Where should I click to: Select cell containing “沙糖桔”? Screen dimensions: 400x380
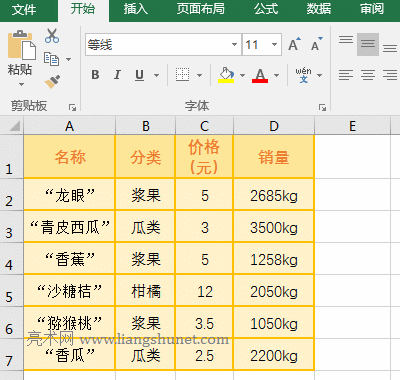coord(69,291)
